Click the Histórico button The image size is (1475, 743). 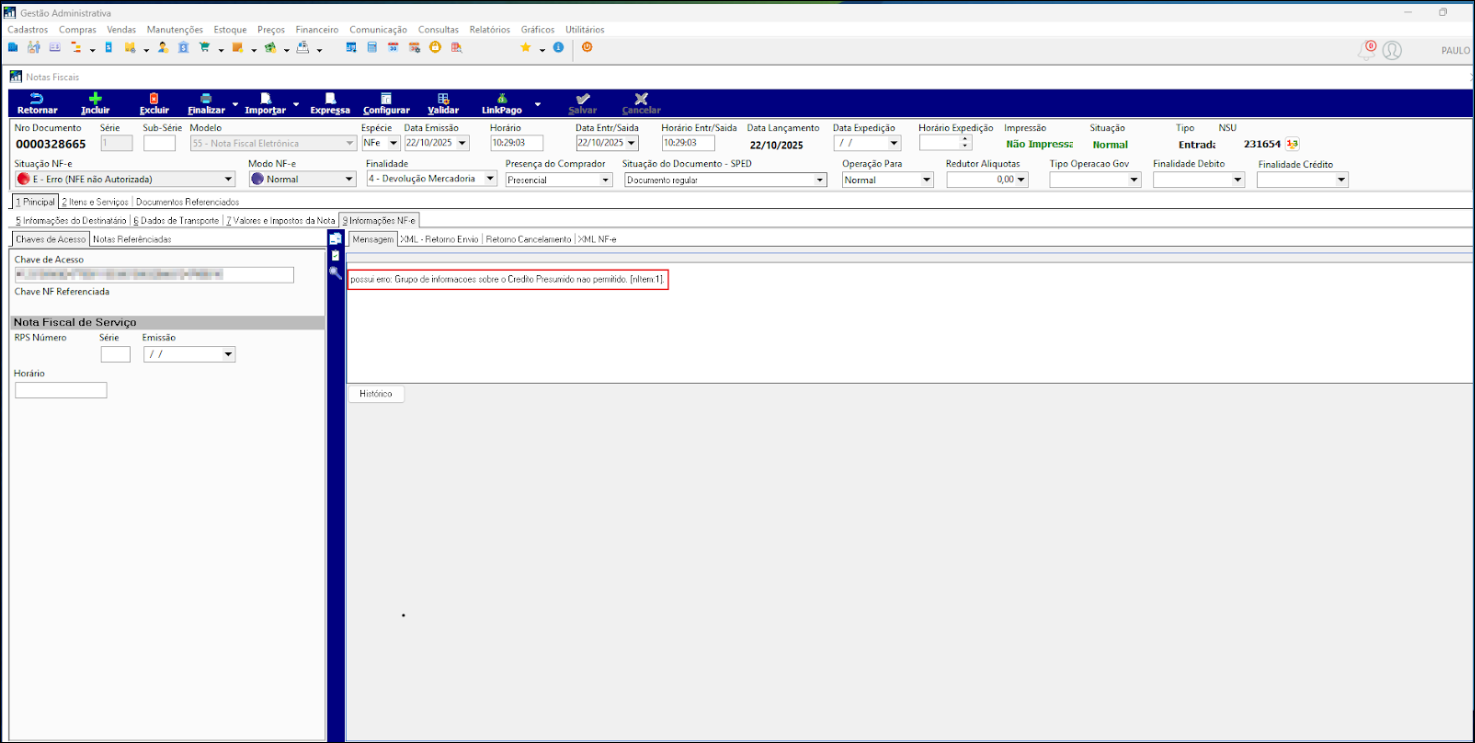[376, 394]
